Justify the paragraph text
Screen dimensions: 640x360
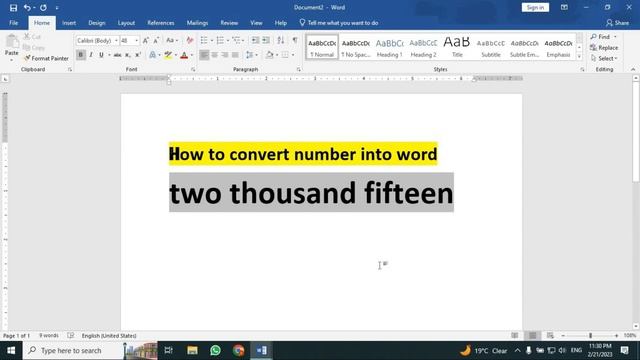pyautogui.click(x=235, y=55)
